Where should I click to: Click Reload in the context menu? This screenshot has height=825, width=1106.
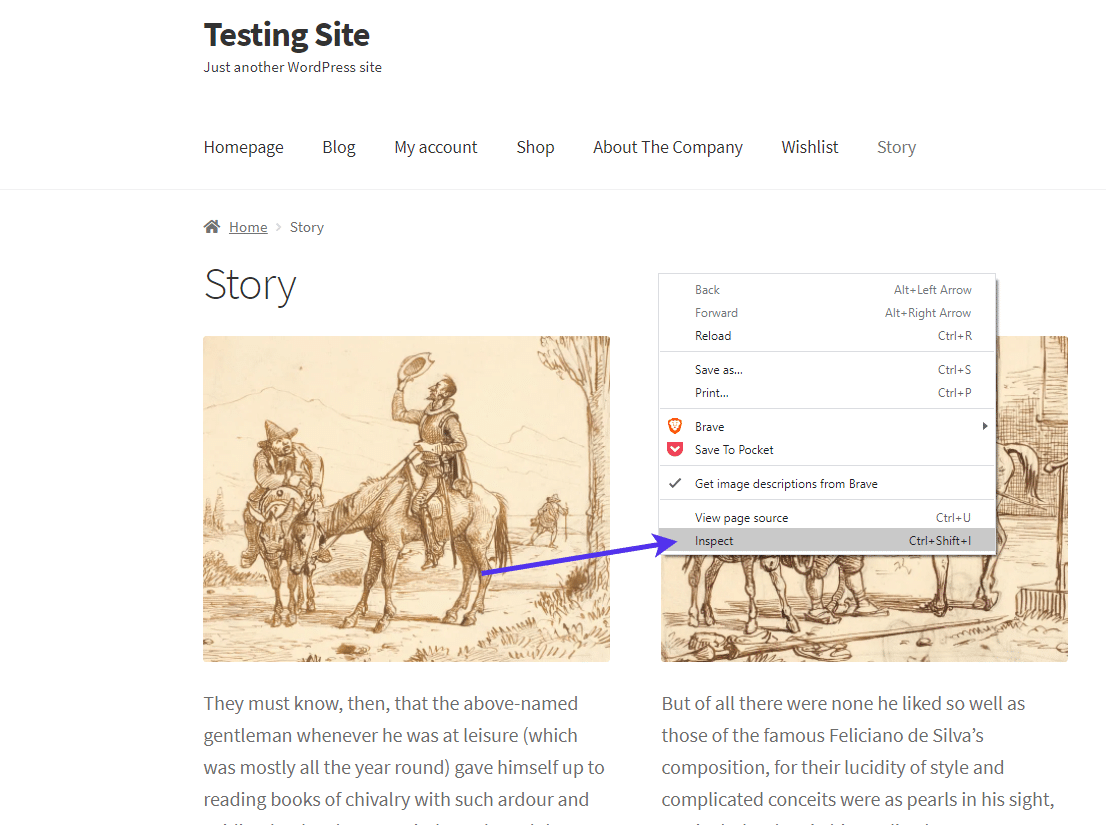coord(712,335)
